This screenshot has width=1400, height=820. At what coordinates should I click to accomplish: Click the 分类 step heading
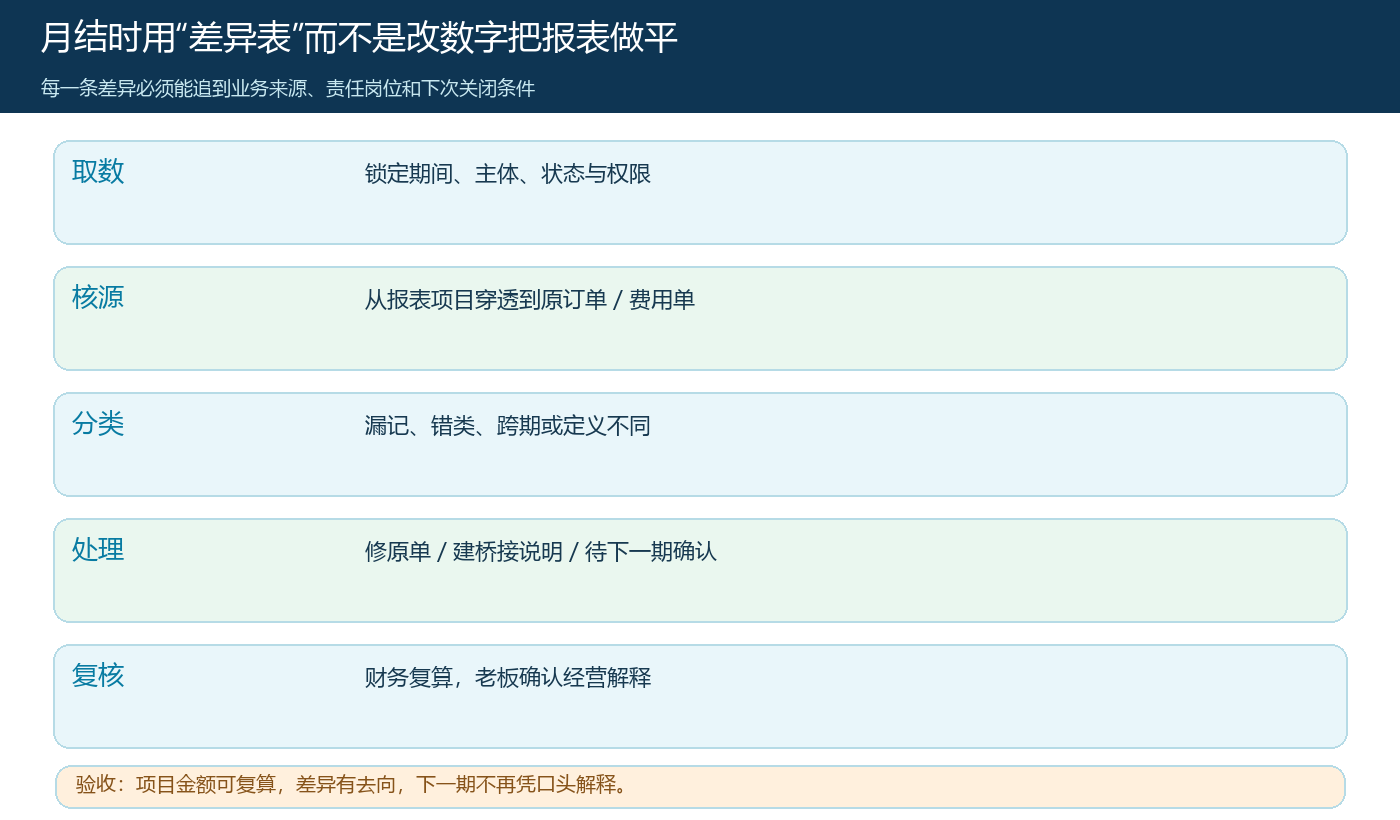click(98, 424)
